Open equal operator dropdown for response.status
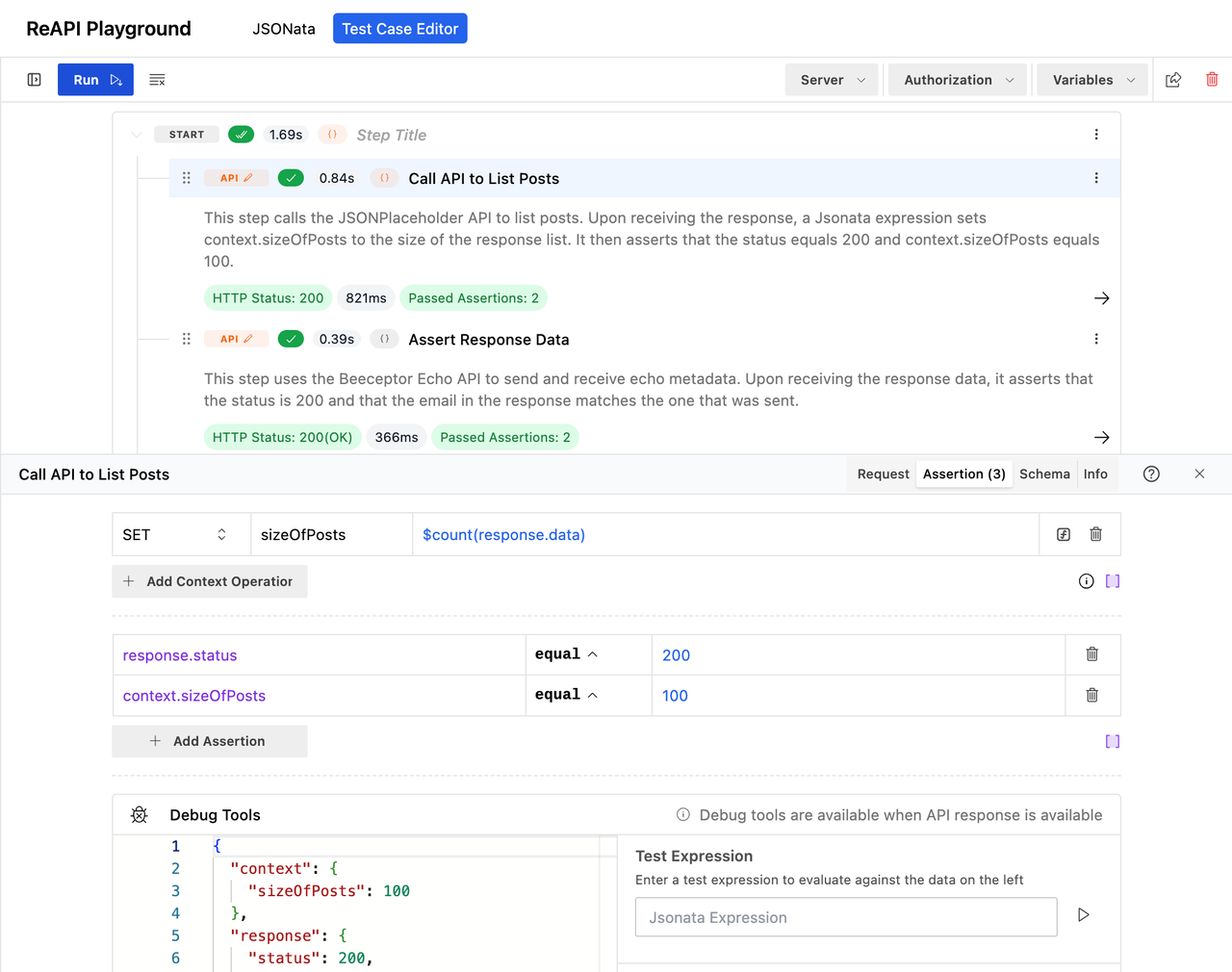 point(588,654)
